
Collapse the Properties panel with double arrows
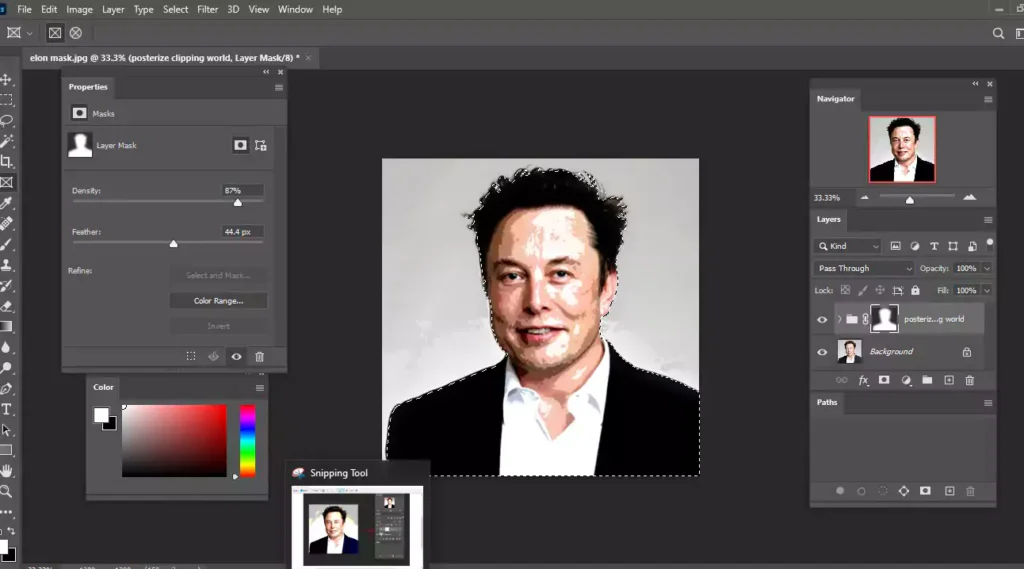266,72
